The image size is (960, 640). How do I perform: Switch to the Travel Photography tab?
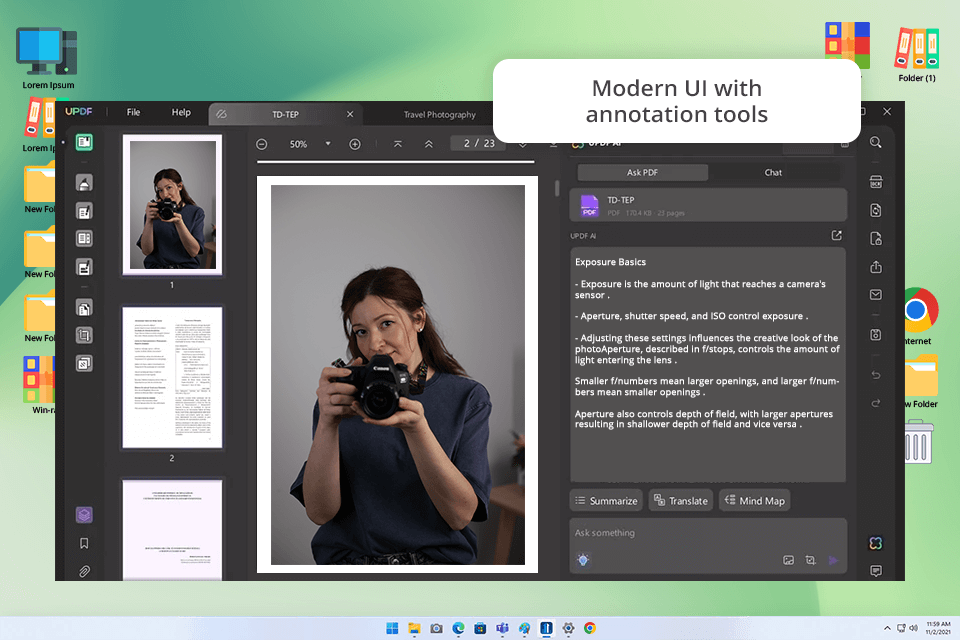tap(440, 115)
